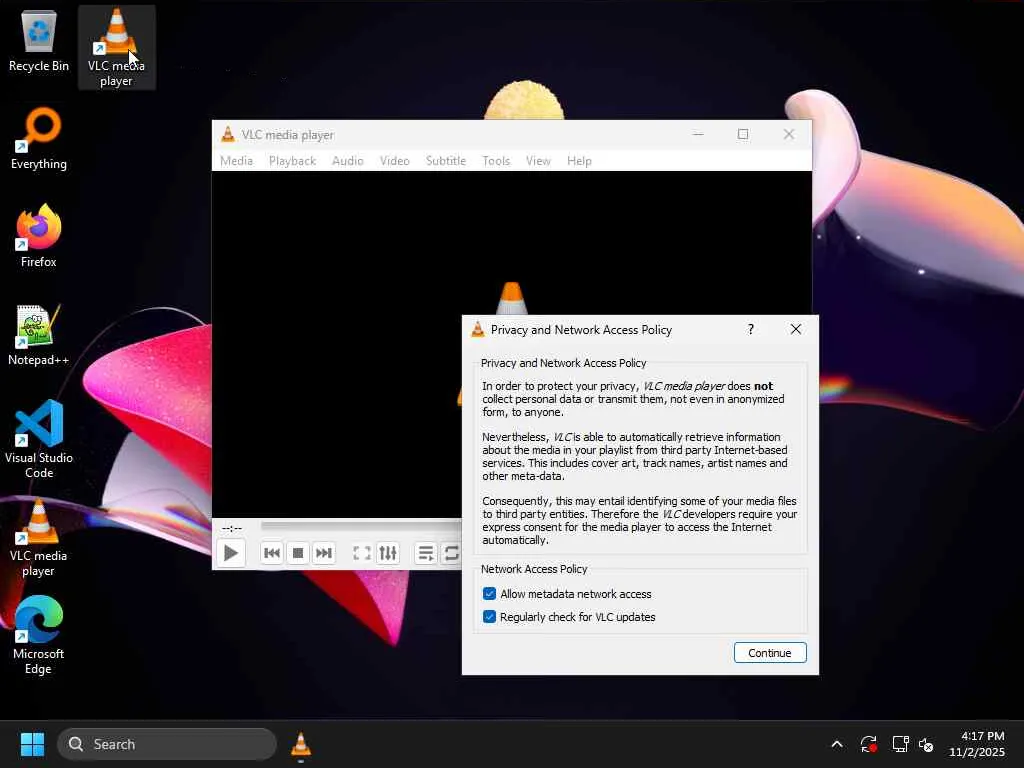Open the taskbar clock and date
1024x768 pixels.
point(976,744)
